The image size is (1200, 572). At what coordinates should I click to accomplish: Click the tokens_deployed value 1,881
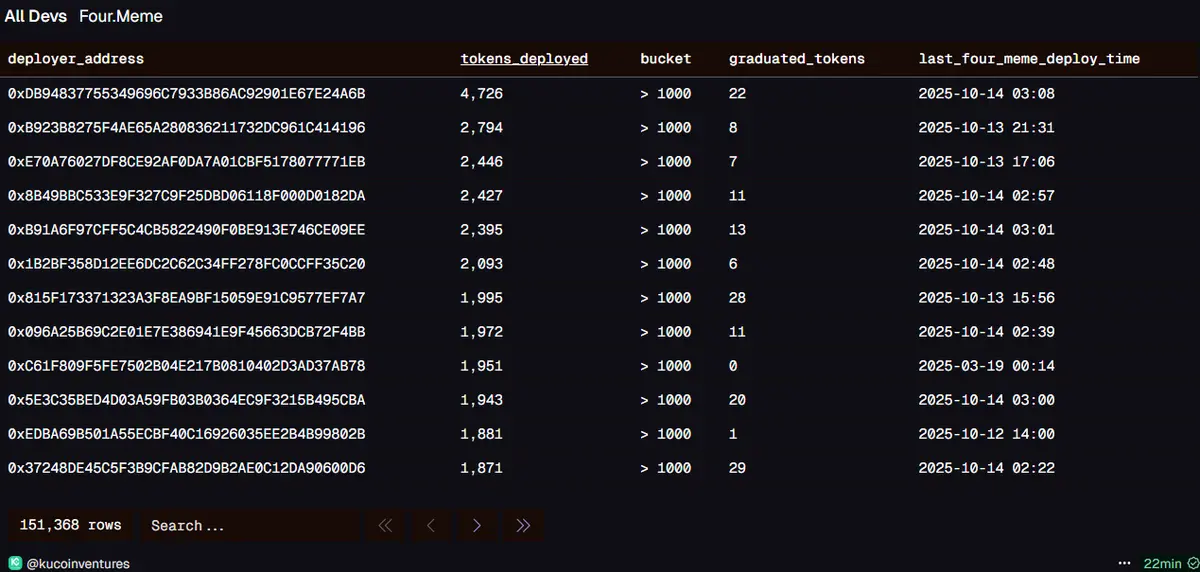[x=481, y=434]
